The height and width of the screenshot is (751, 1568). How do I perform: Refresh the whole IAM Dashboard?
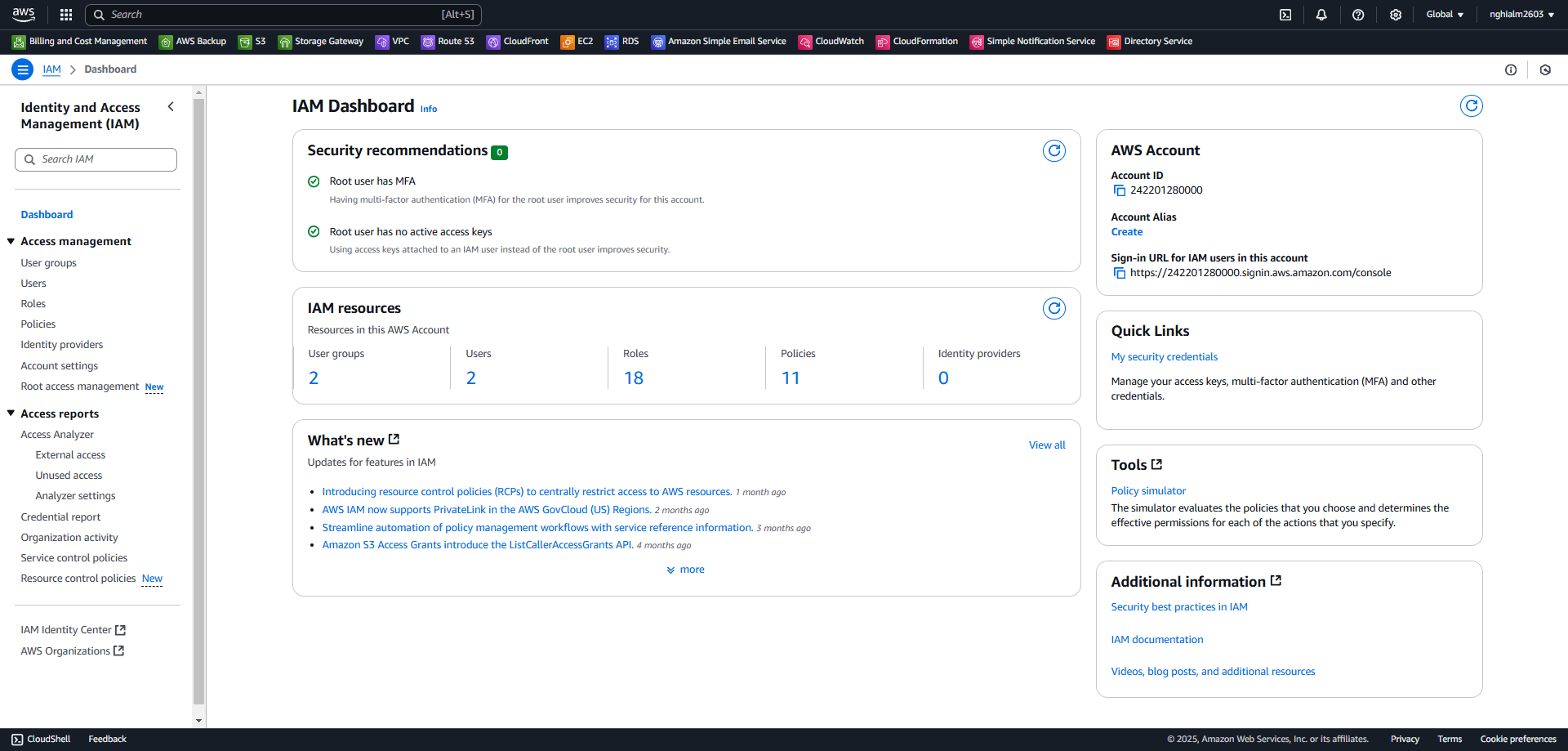point(1471,105)
